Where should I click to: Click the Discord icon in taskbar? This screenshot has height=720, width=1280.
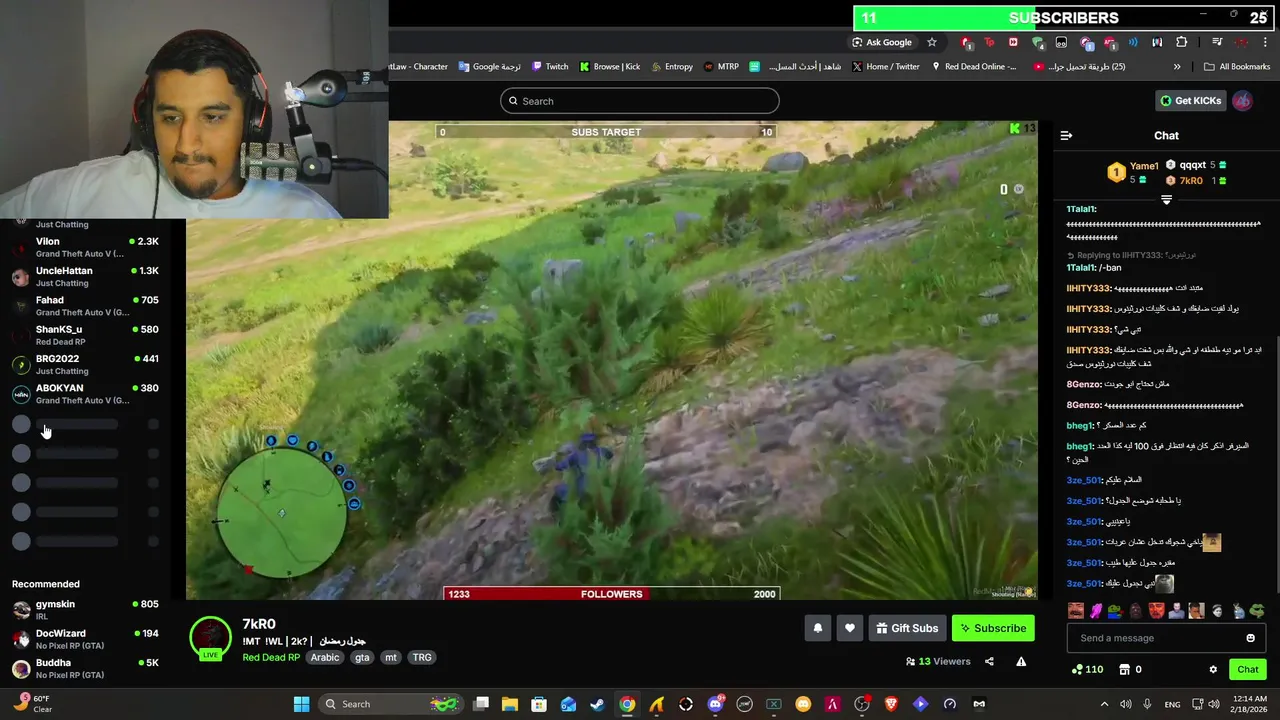[x=715, y=704]
